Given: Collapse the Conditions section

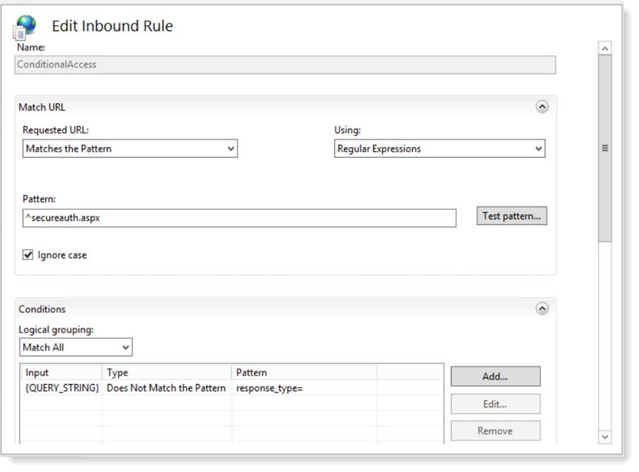Looking at the screenshot, I should click(x=542, y=309).
